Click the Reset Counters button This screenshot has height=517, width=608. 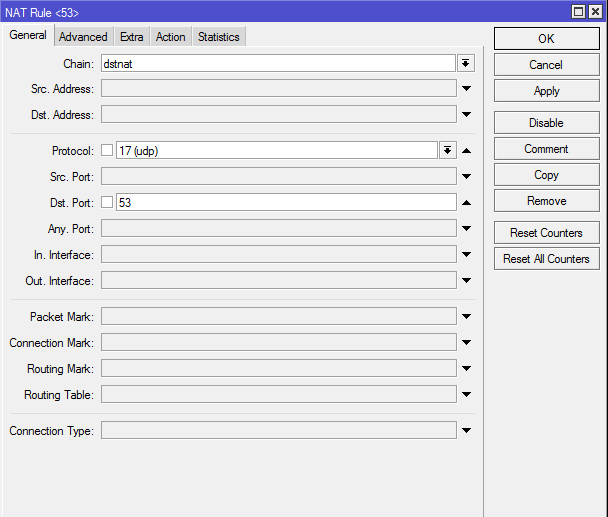pyautogui.click(x=547, y=233)
